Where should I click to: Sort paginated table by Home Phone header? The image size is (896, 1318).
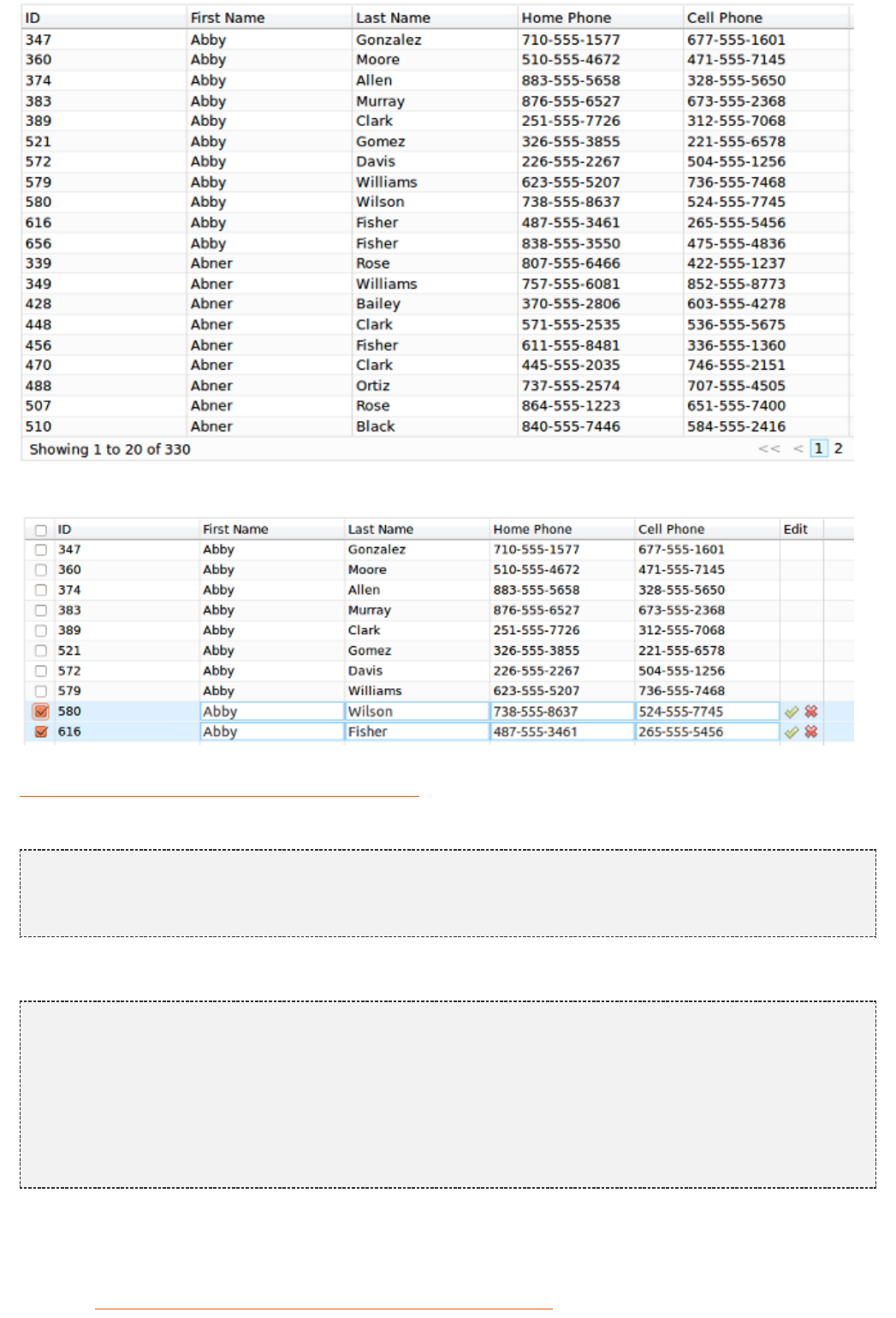click(600, 18)
